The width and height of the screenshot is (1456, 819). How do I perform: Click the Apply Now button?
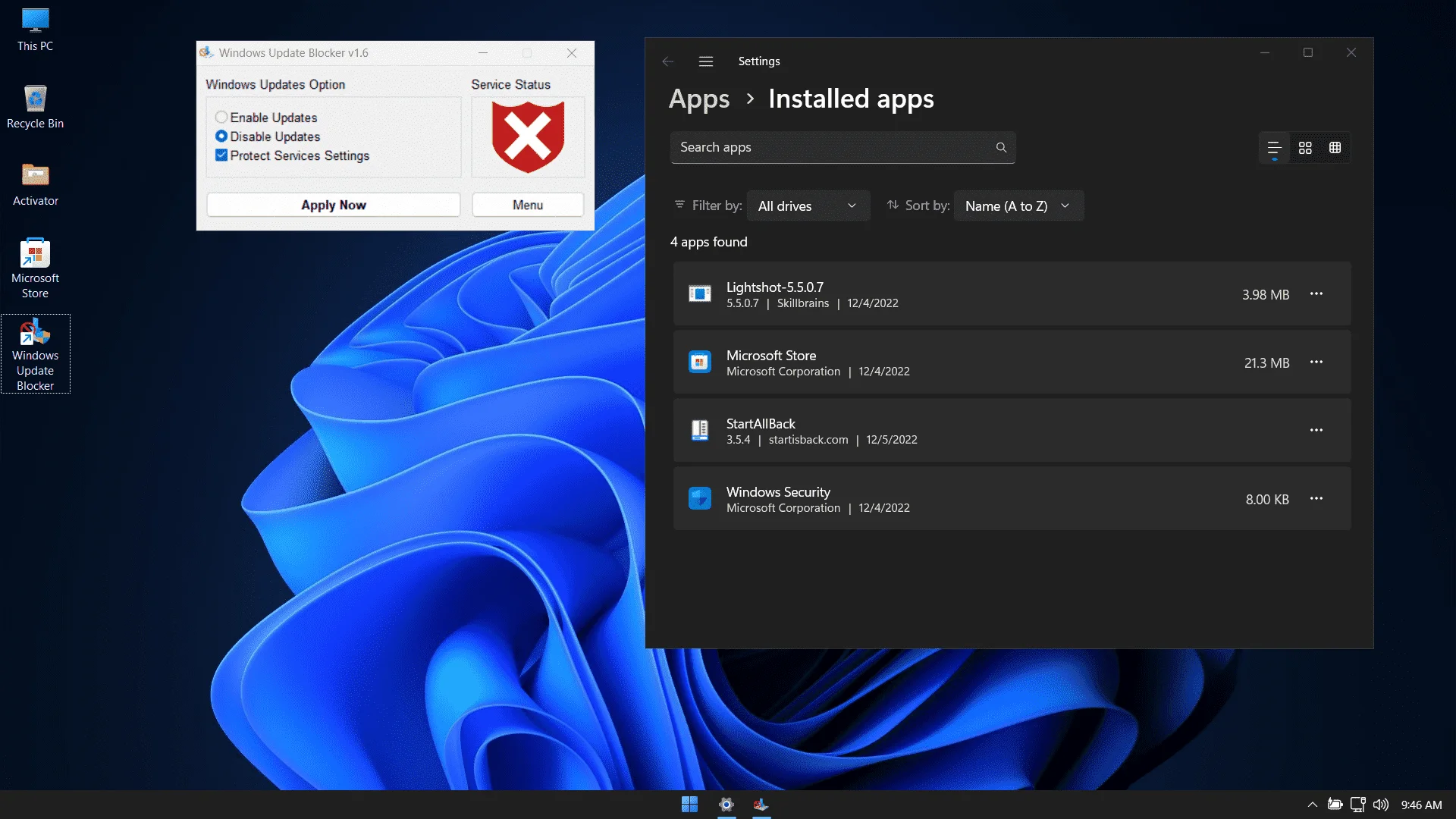(334, 206)
